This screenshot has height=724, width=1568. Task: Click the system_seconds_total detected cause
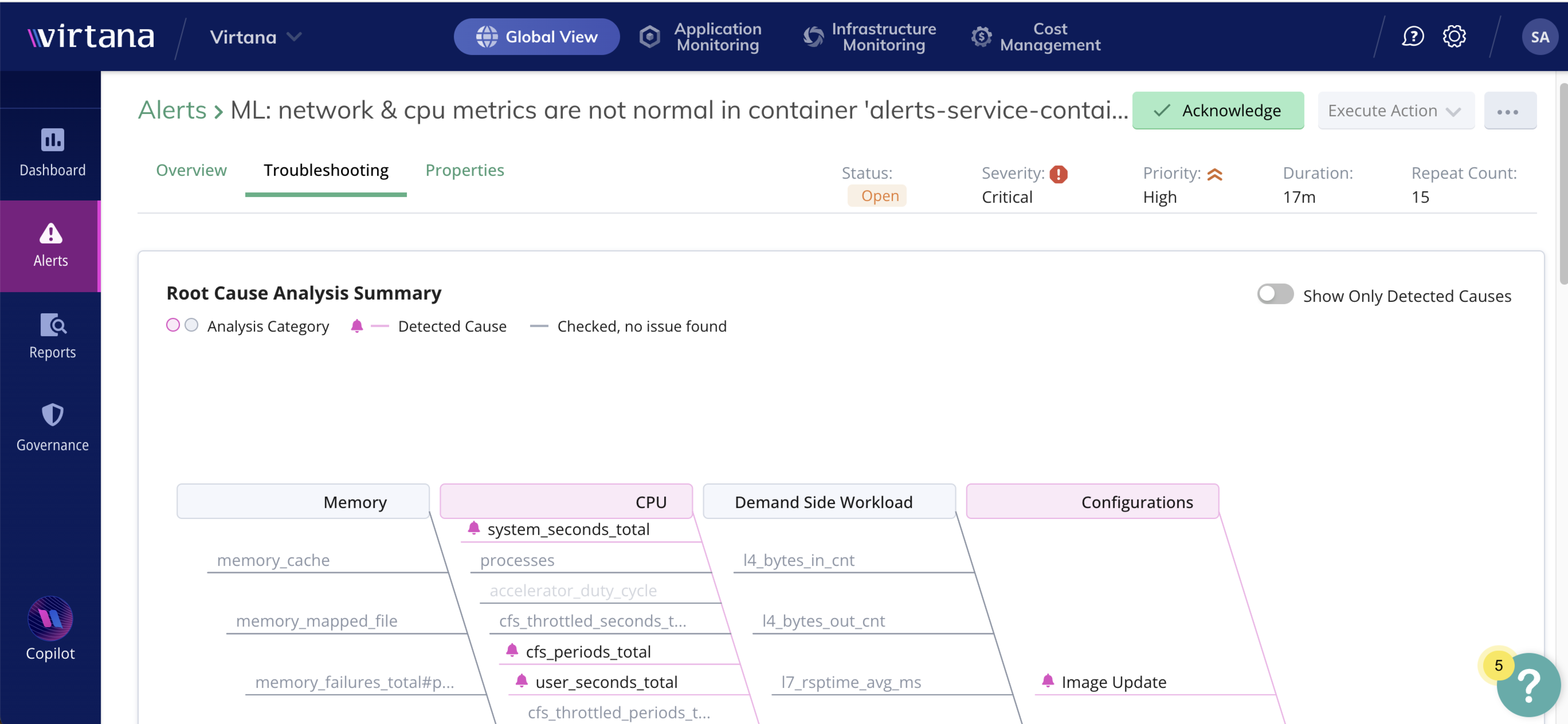pos(569,529)
